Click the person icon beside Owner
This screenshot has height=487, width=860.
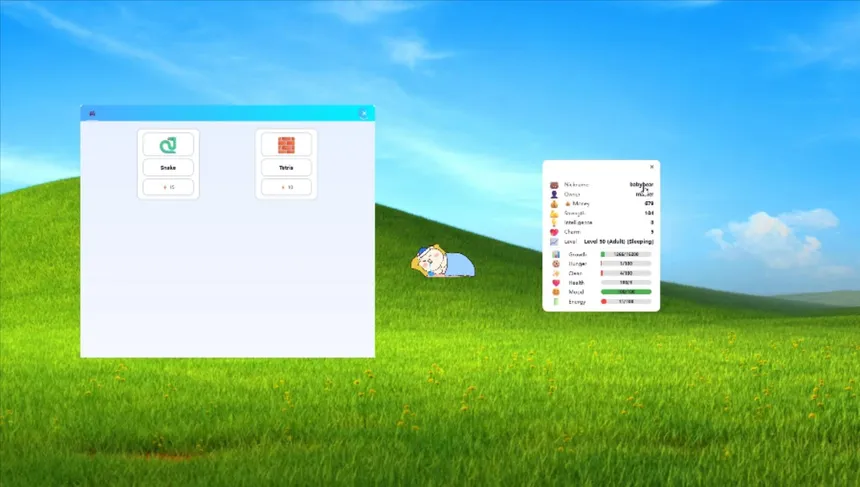[x=554, y=194]
